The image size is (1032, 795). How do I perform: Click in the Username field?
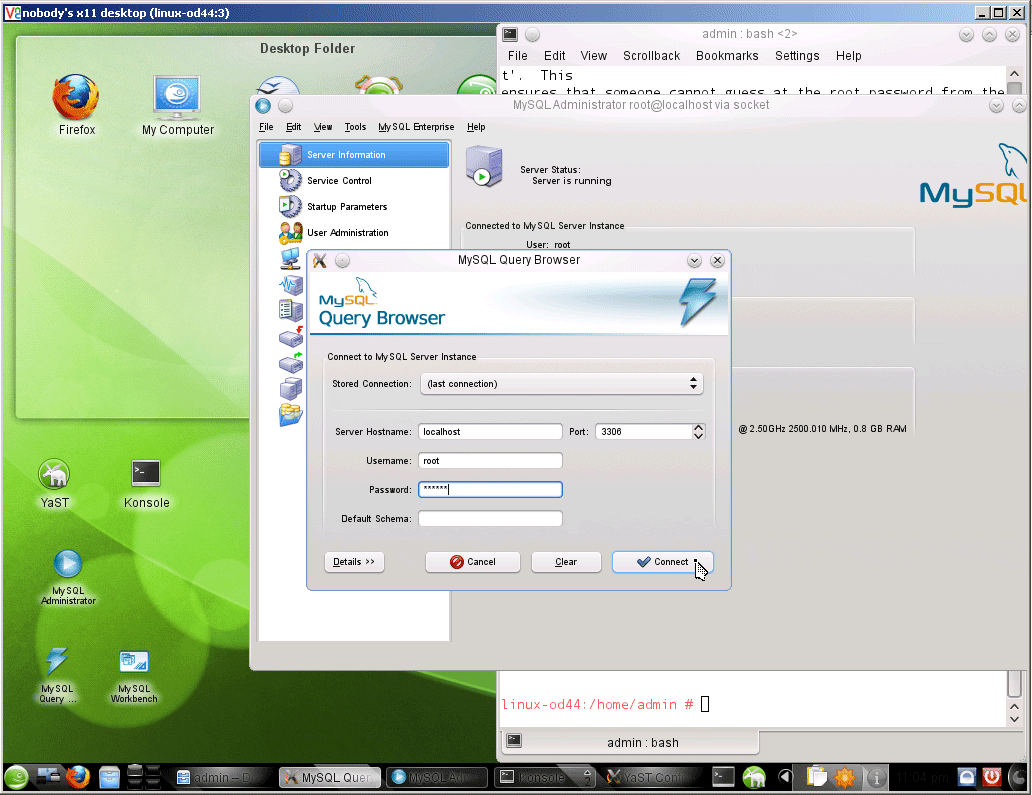490,461
